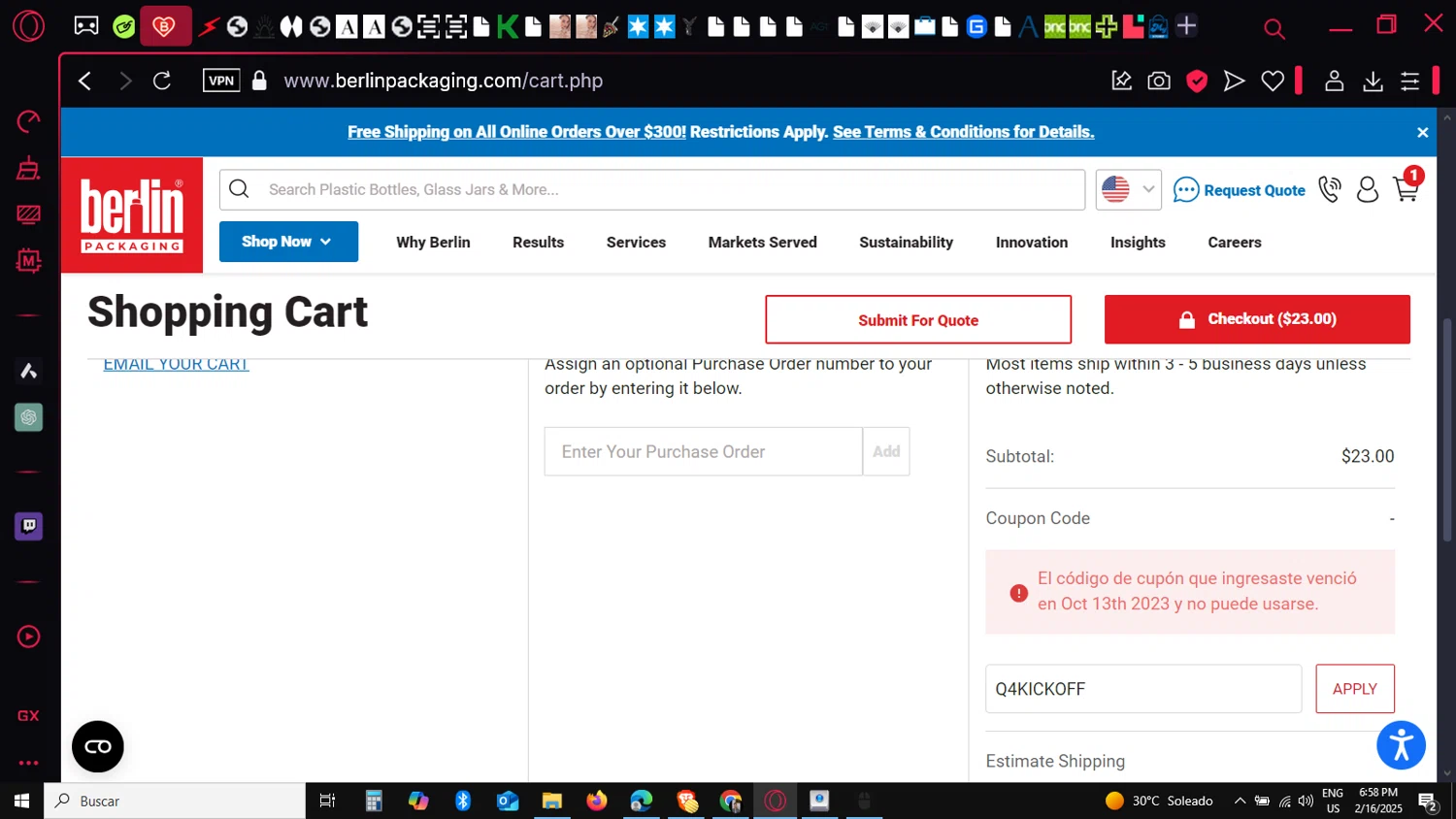The image size is (1456, 819).
Task: Open the Markets Served menu
Action: tap(762, 243)
